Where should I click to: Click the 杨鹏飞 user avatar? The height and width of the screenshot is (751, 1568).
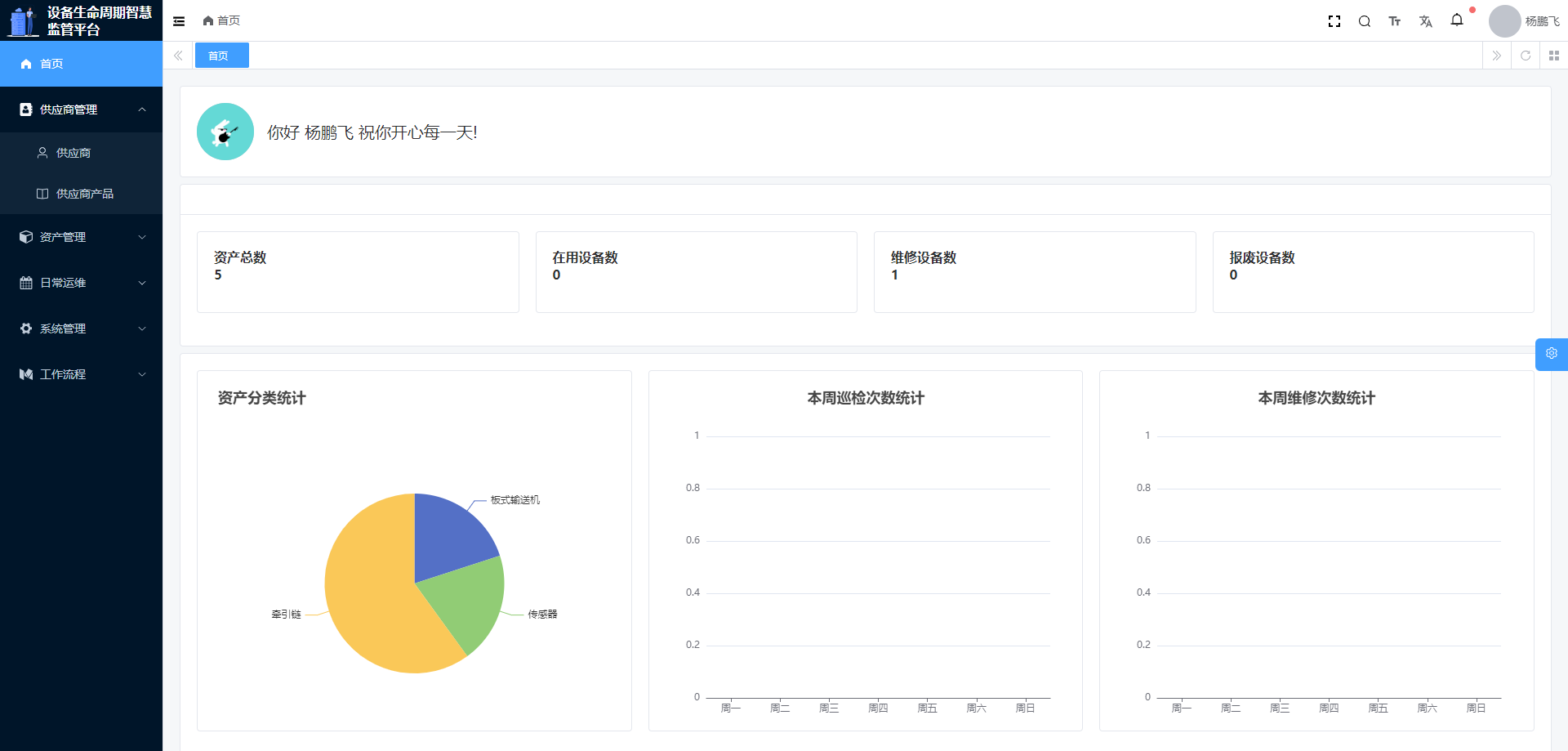(1504, 21)
